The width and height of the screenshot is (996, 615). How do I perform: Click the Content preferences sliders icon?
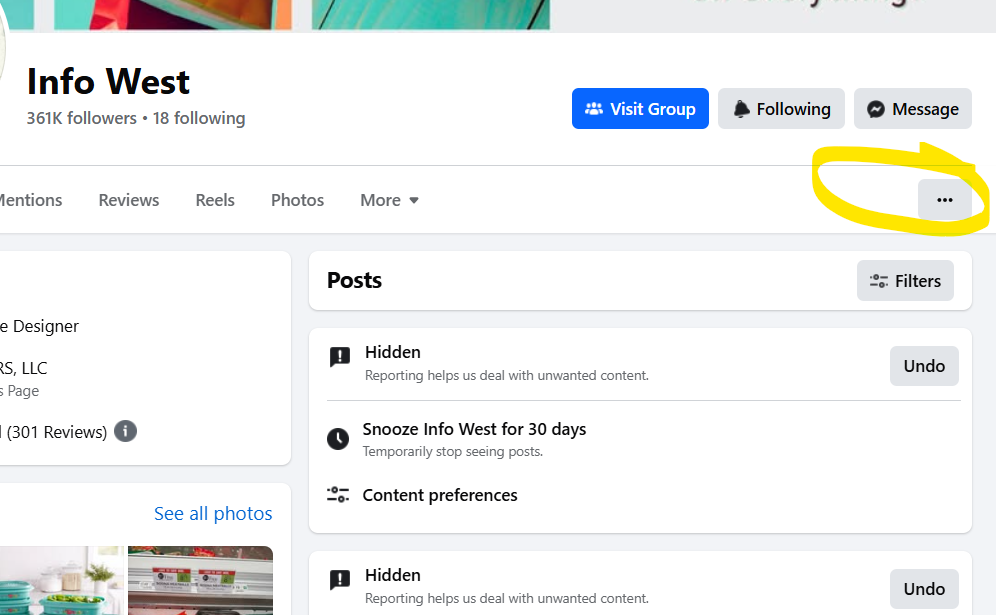tap(339, 495)
